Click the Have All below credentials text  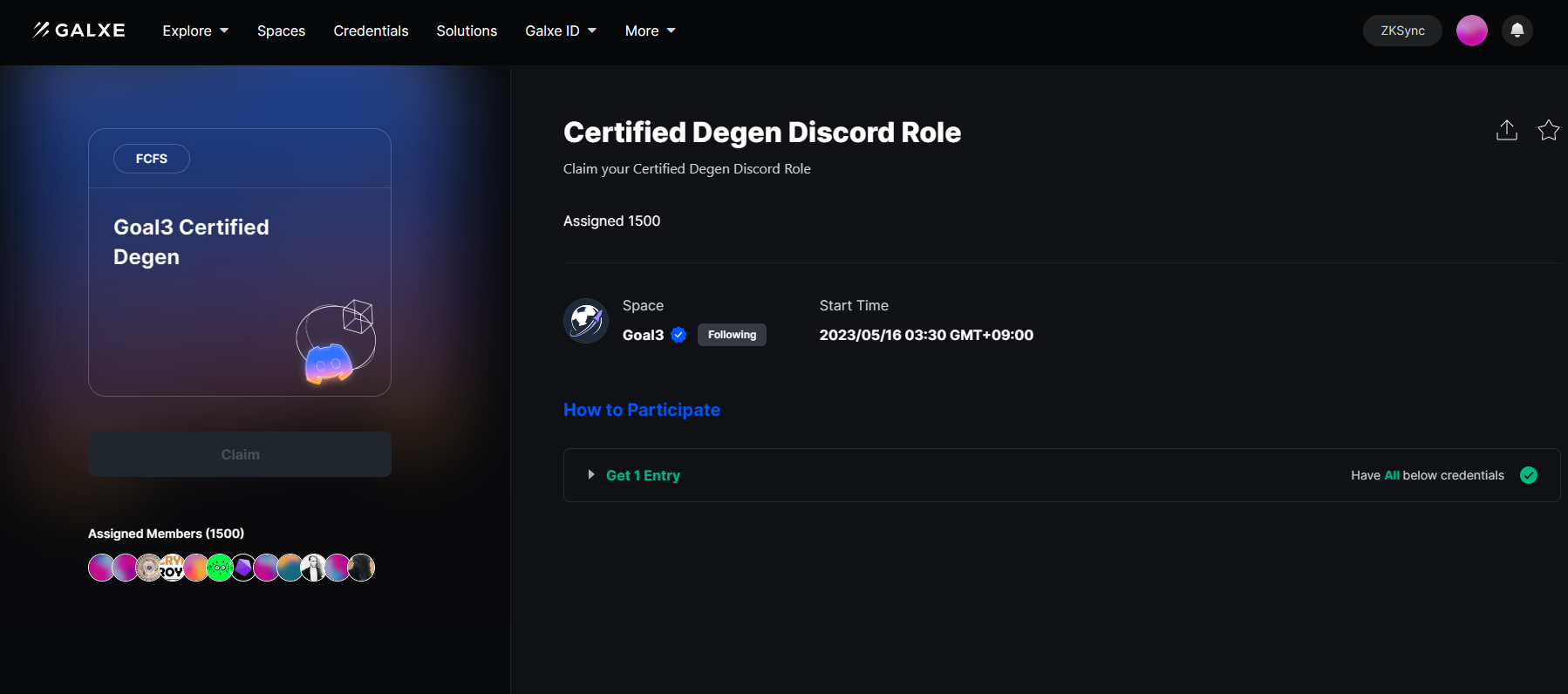1428,475
